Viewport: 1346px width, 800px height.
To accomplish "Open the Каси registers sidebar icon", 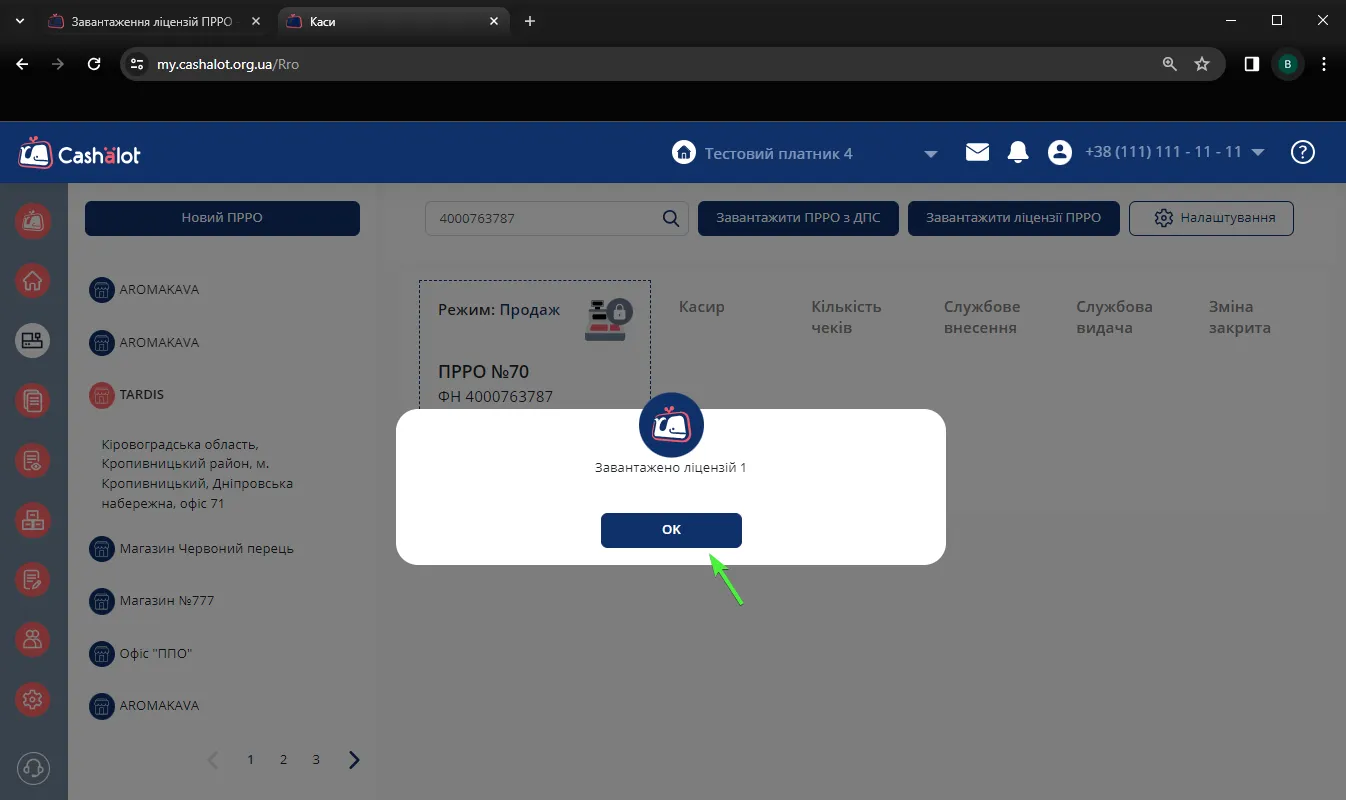I will coord(33,341).
